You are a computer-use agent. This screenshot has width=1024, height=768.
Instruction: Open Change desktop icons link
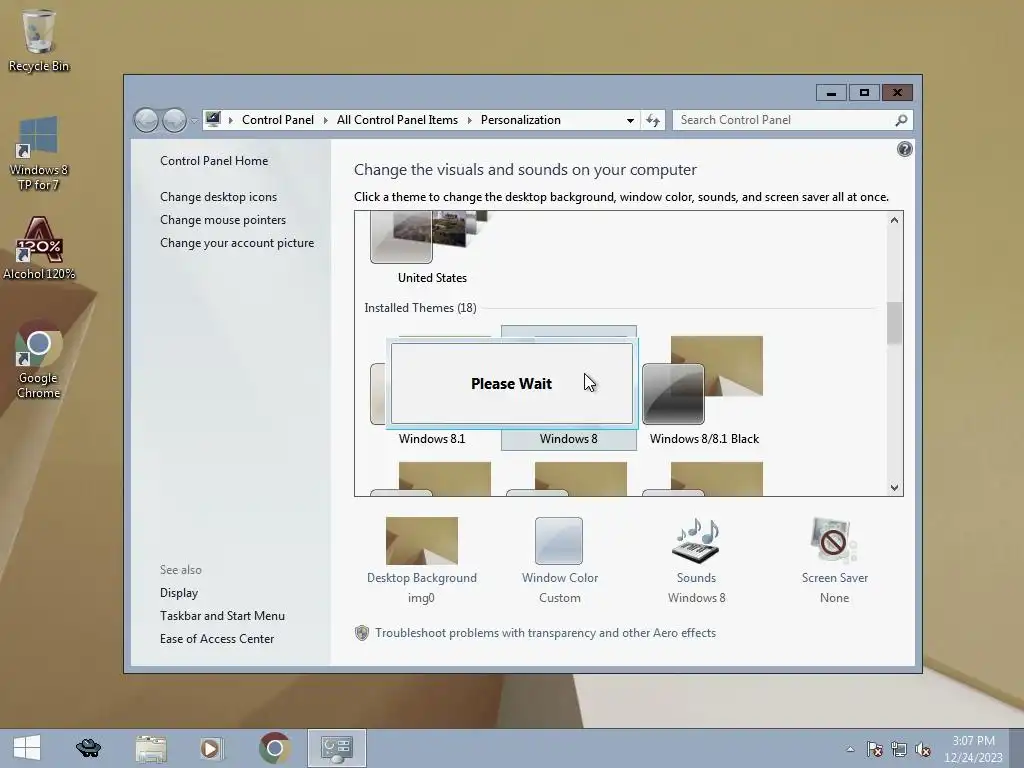(218, 197)
